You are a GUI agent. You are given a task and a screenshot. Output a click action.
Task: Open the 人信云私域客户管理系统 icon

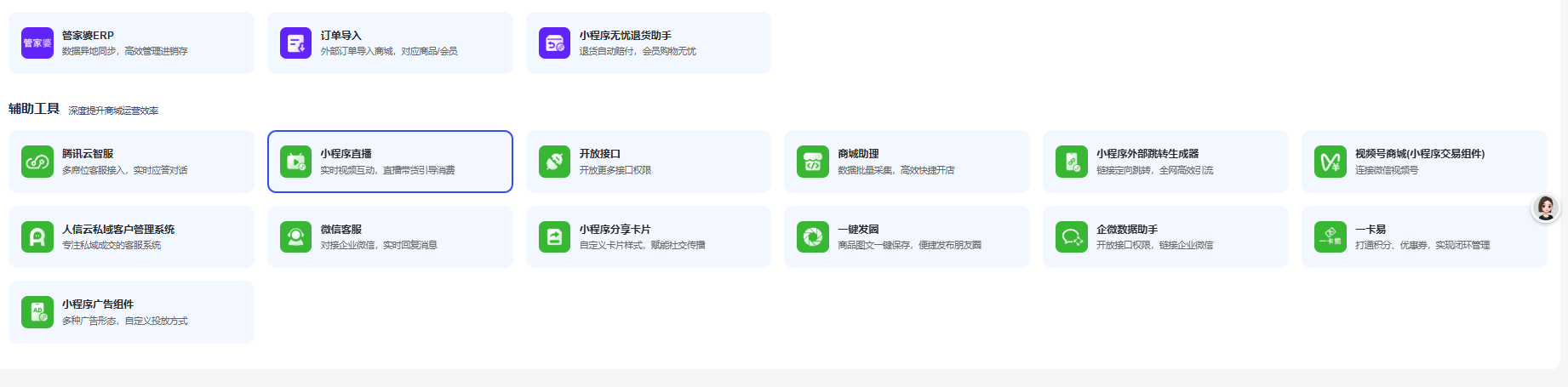(x=37, y=236)
